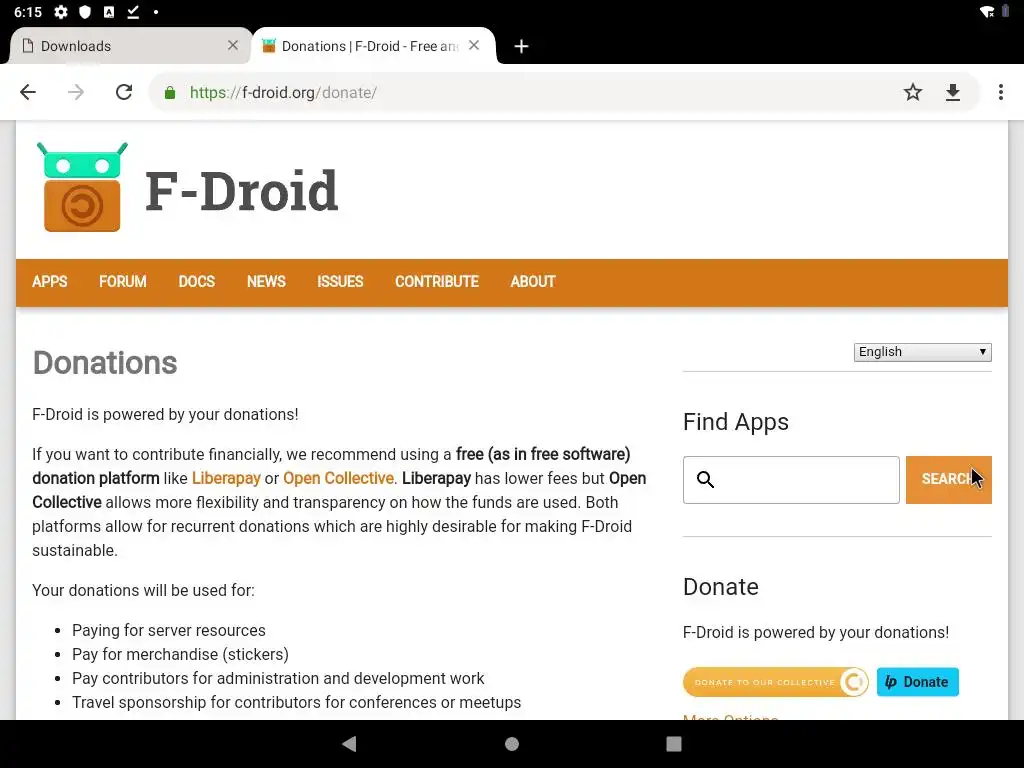Tap the checkmark icon in the status bar
The image size is (1024, 768).
[x=133, y=12]
